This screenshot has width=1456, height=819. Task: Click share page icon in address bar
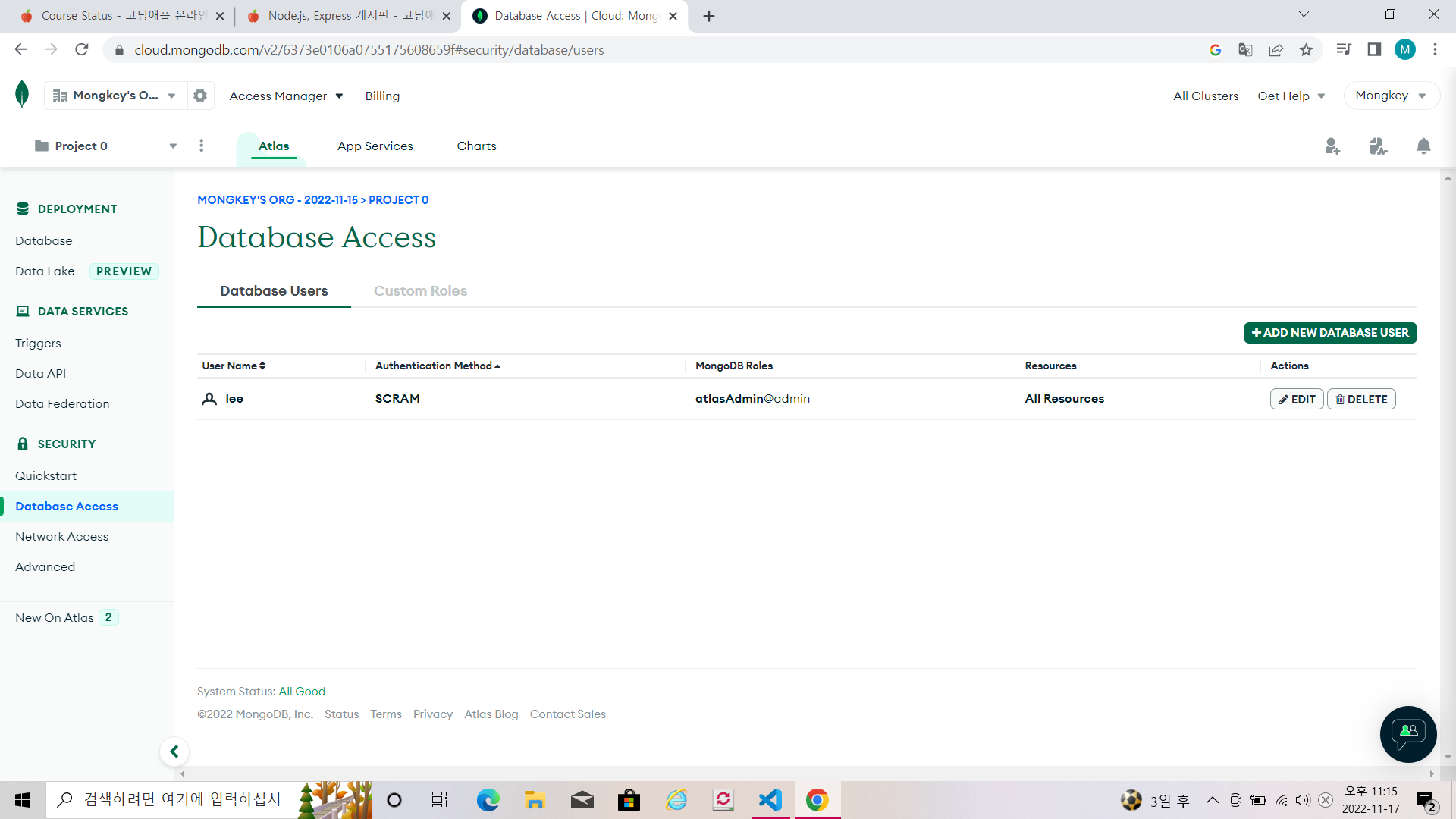1276,50
